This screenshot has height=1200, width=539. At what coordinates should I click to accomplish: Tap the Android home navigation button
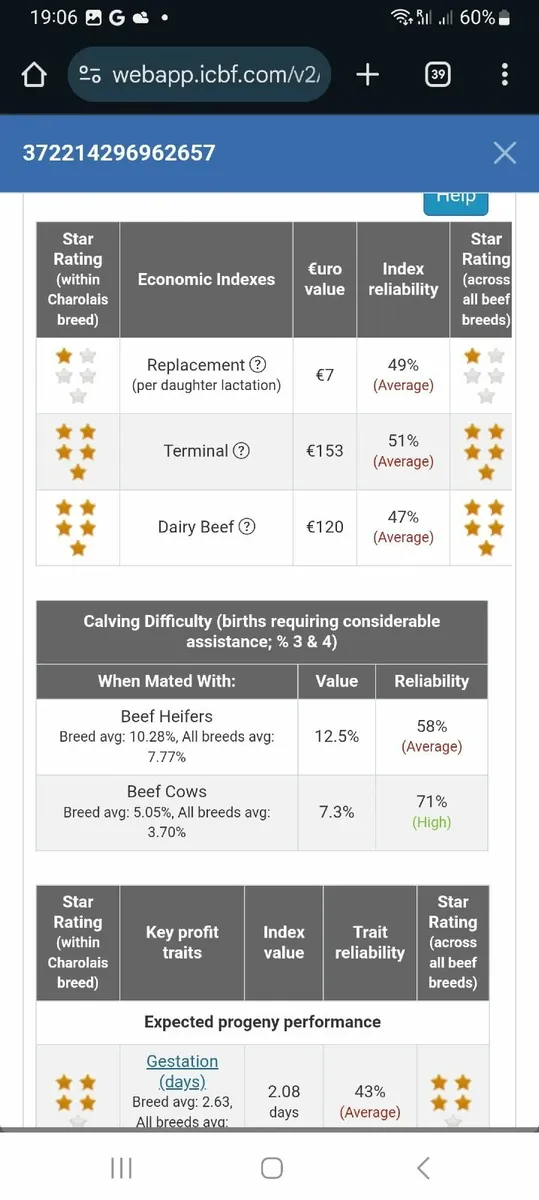[270, 1168]
